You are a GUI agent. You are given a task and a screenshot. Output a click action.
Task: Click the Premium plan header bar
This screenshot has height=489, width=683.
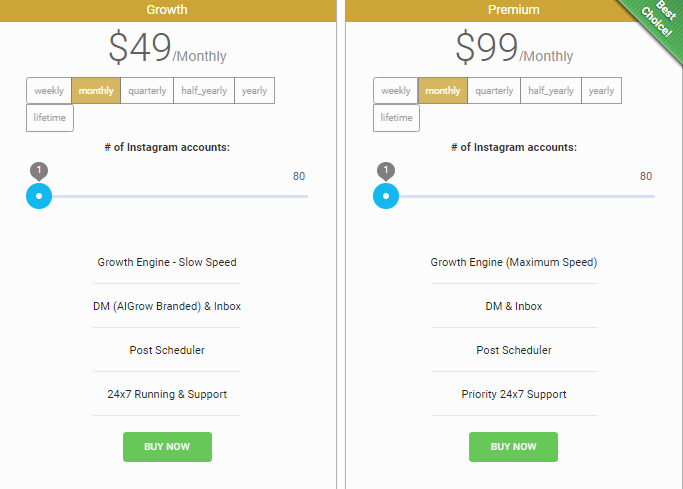click(500, 10)
